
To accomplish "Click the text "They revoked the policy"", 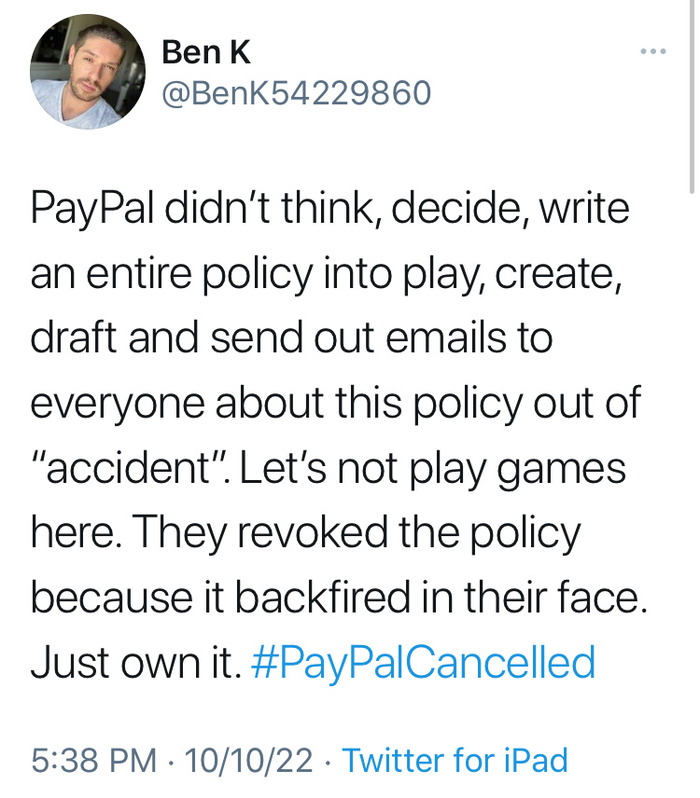I will click(x=368, y=533).
